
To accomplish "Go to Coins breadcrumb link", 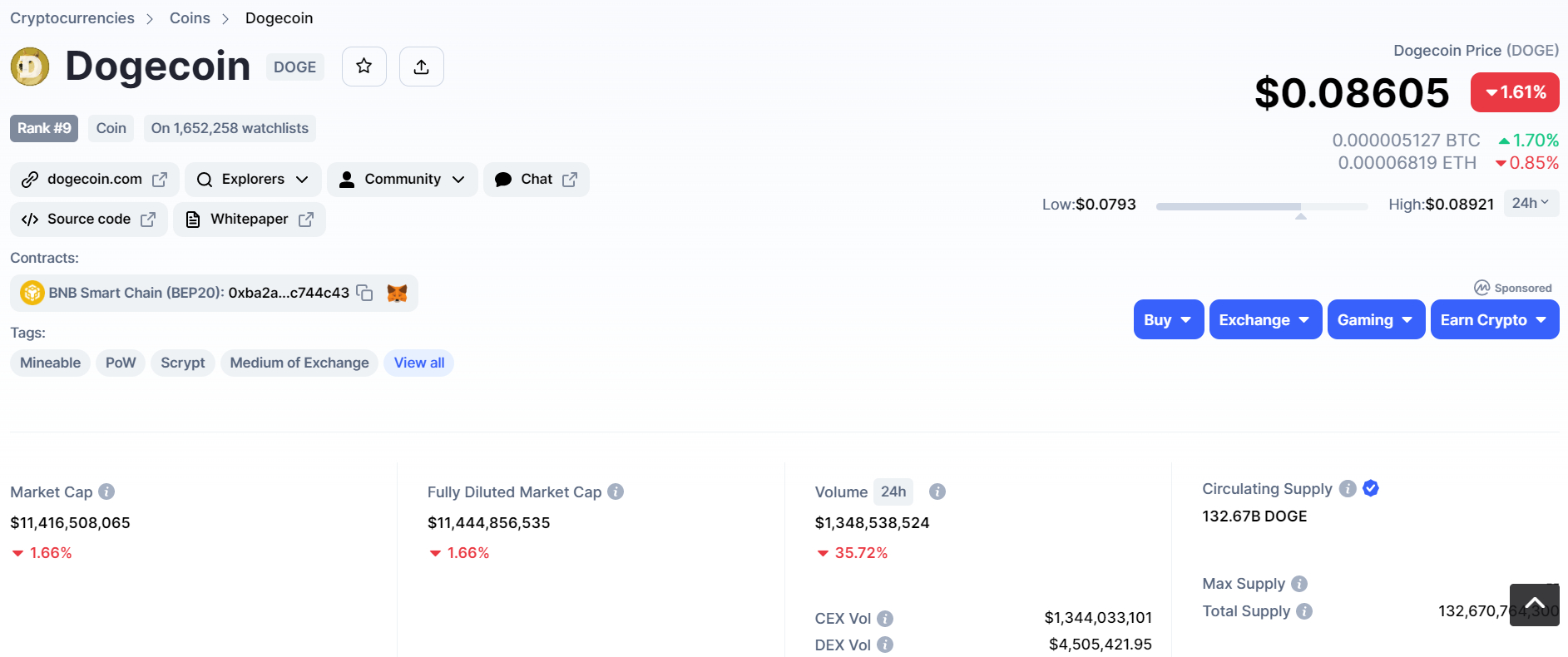I will tap(190, 18).
